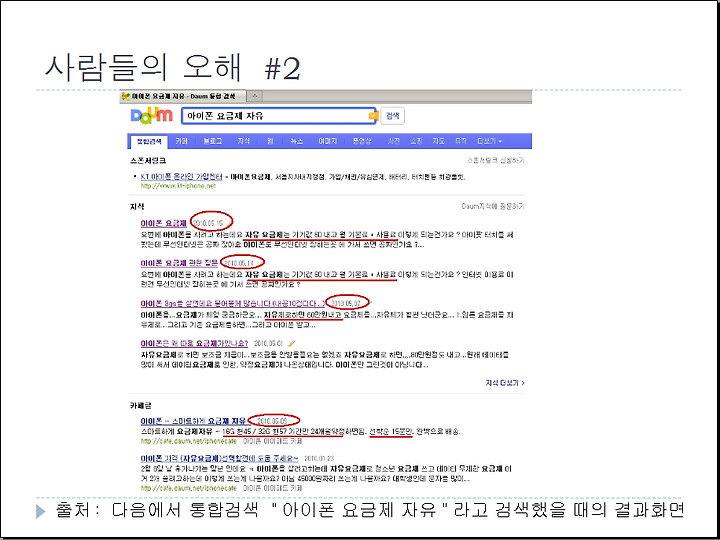Open the 아이폰 요금제 관련 질문 result

click(x=179, y=264)
